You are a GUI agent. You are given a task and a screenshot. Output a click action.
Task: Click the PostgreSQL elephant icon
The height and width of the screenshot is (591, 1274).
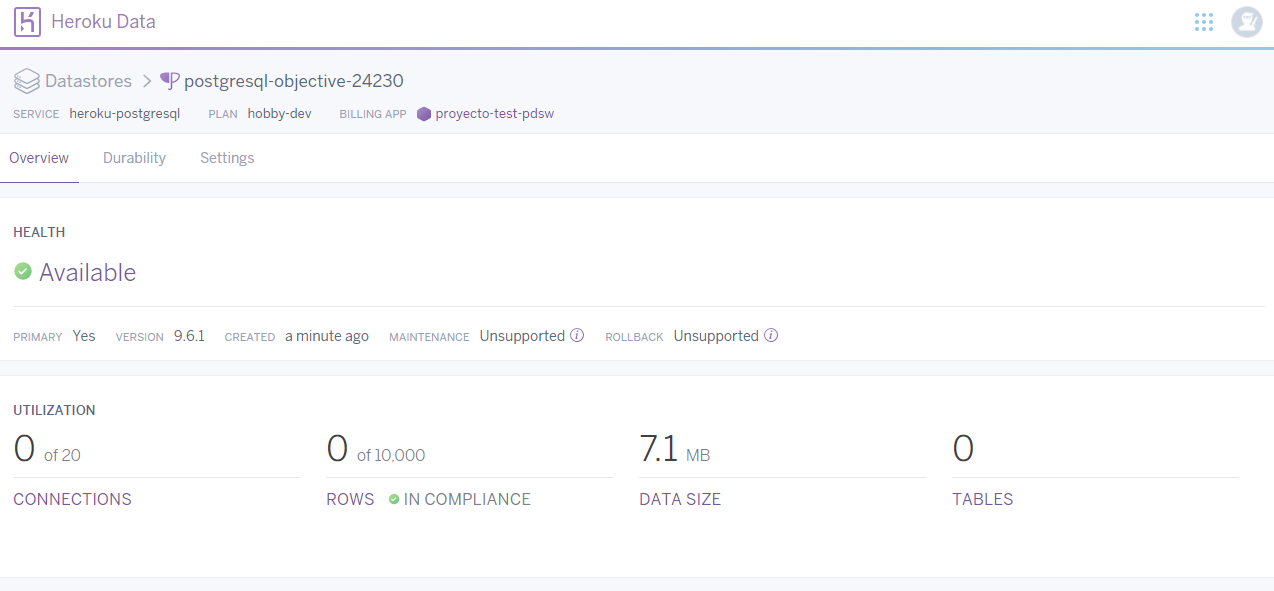pos(170,81)
